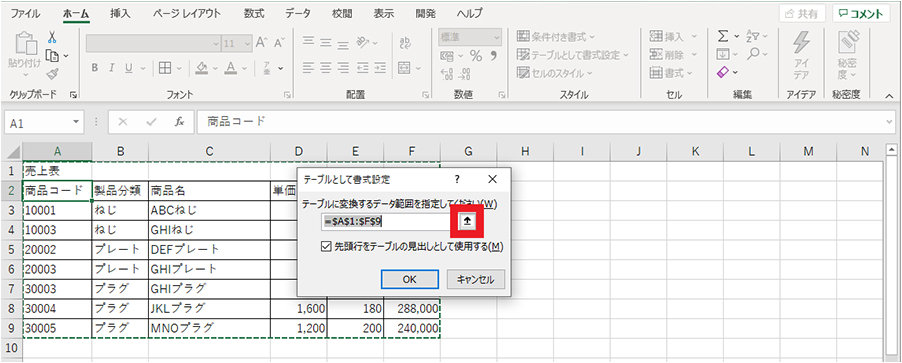This screenshot has height=363, width=902.
Task: Switch to the データ tab
Action: tap(298, 14)
